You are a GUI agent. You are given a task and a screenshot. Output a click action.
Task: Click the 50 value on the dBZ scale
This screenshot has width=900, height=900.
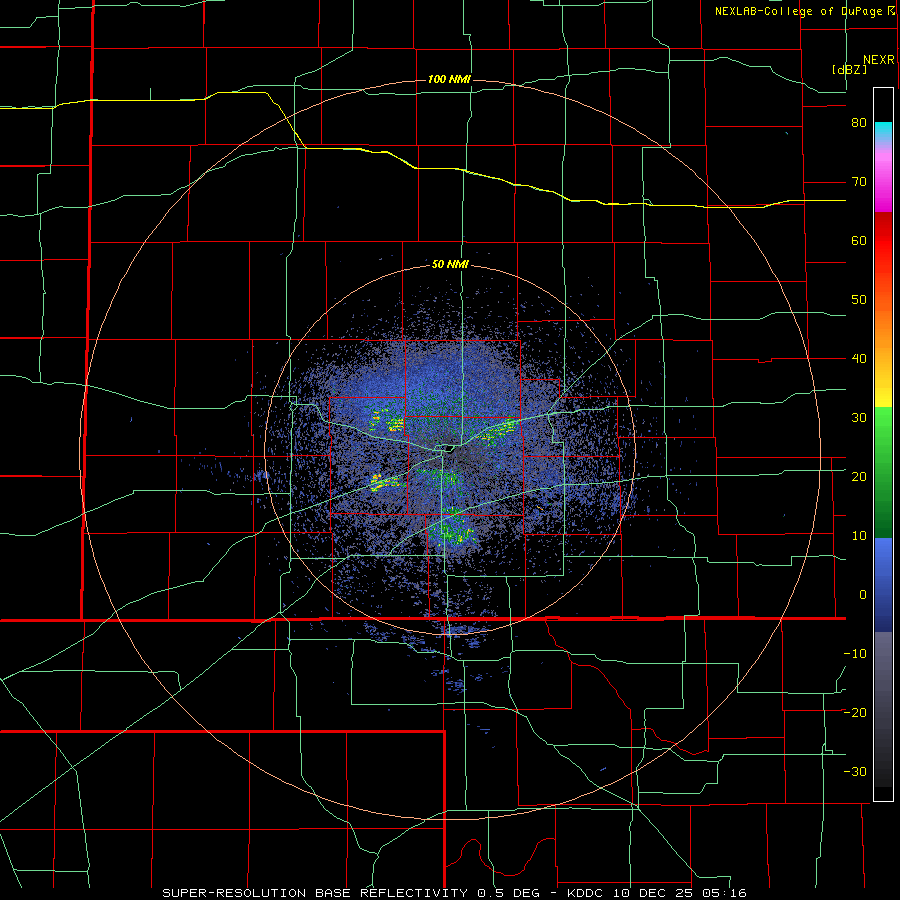click(859, 300)
